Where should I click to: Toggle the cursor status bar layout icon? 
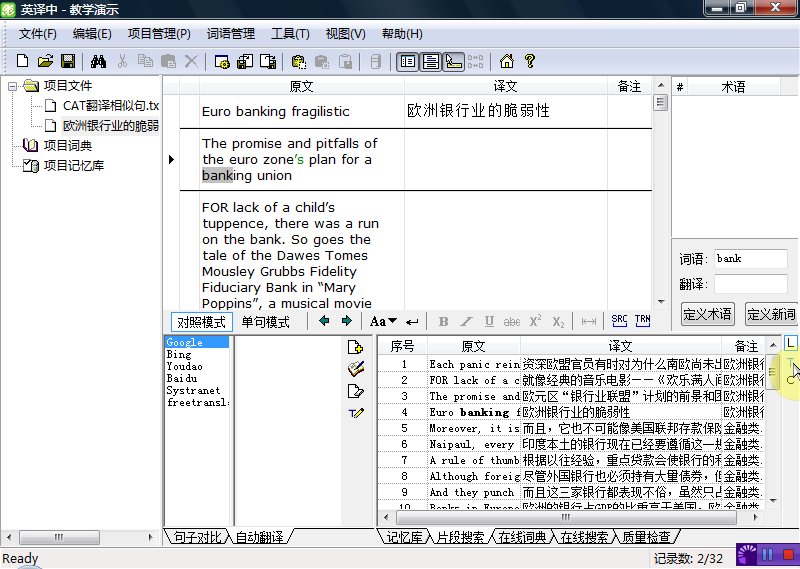454,62
